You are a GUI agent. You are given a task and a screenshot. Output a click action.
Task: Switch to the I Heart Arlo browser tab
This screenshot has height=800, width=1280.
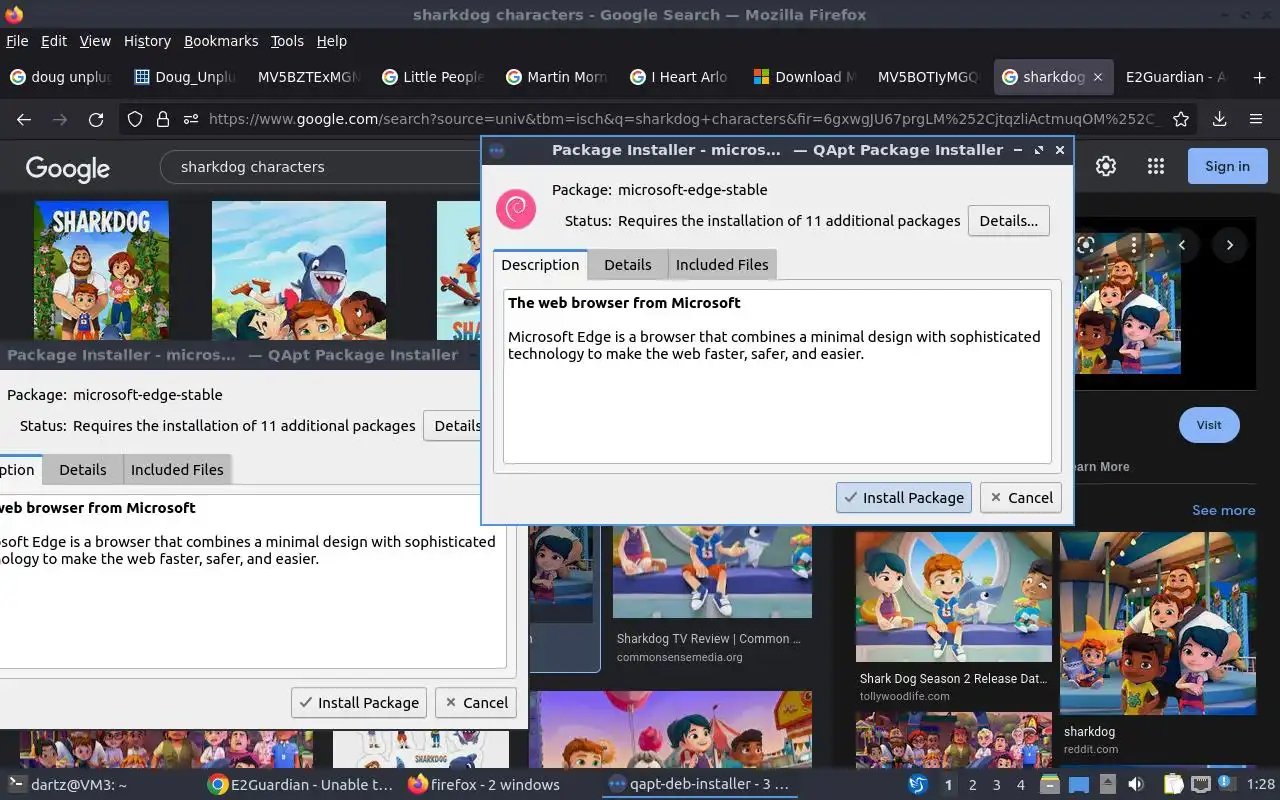click(x=681, y=77)
